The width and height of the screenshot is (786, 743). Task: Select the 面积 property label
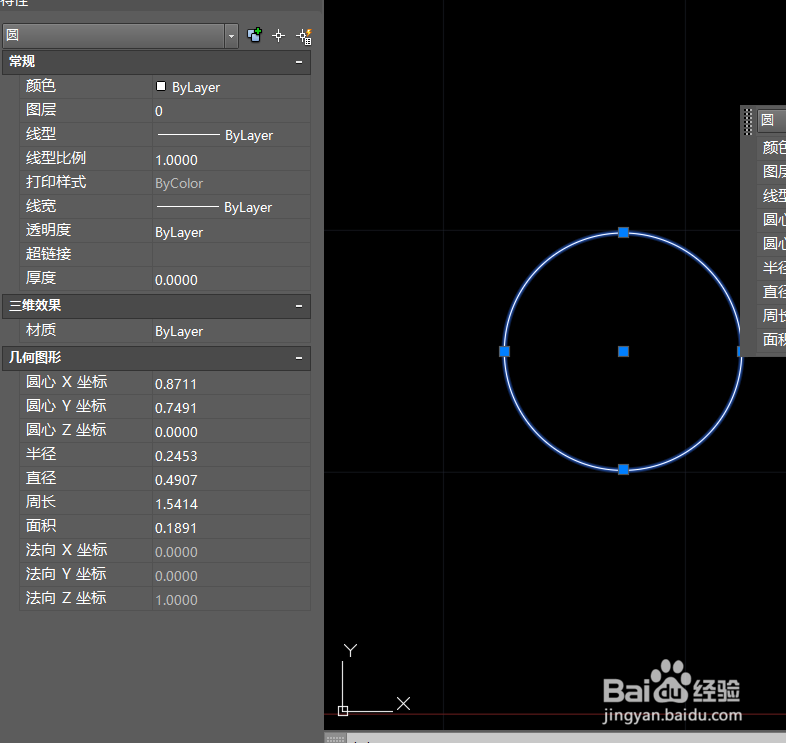pyautogui.click(x=41, y=526)
